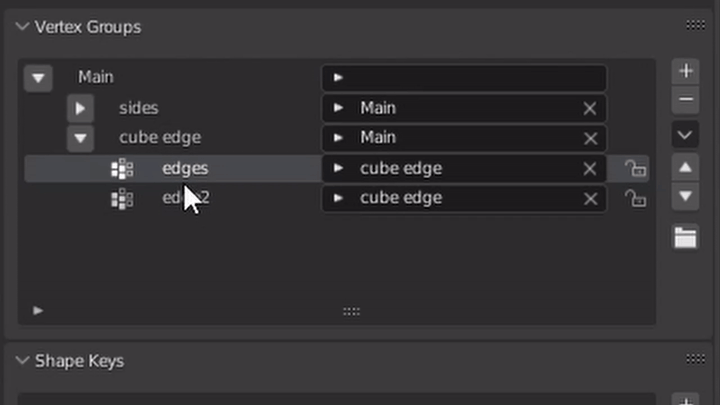
Task: Toggle the lock on the edges group
Action: [634, 169]
